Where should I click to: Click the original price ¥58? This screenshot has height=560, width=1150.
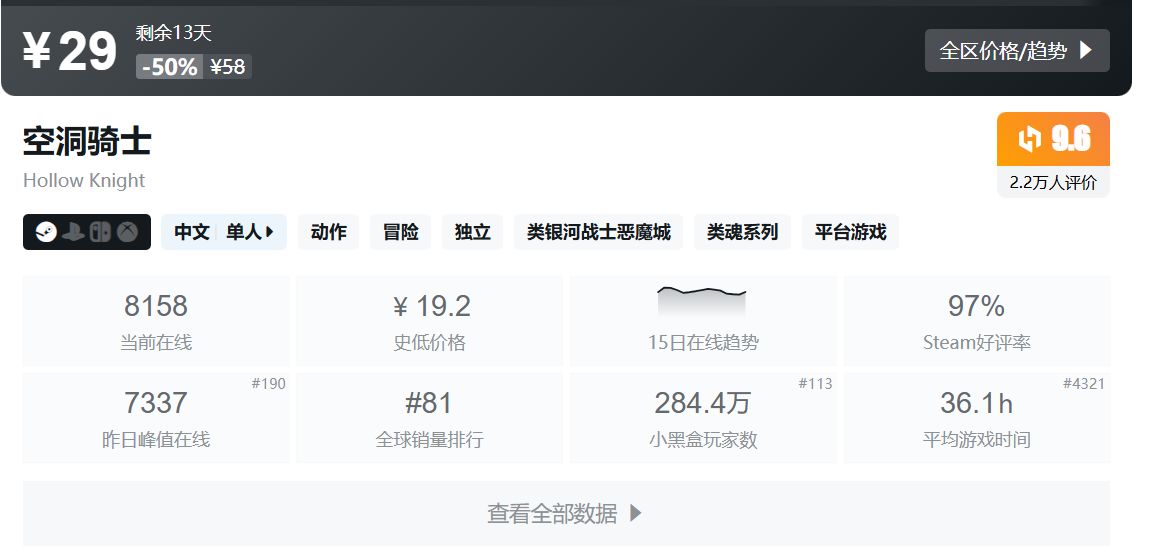(x=227, y=67)
